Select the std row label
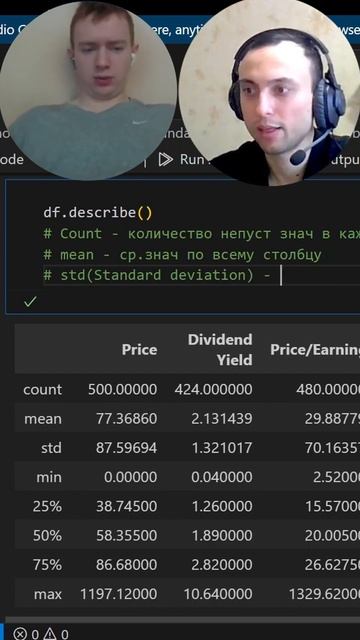 (51, 448)
